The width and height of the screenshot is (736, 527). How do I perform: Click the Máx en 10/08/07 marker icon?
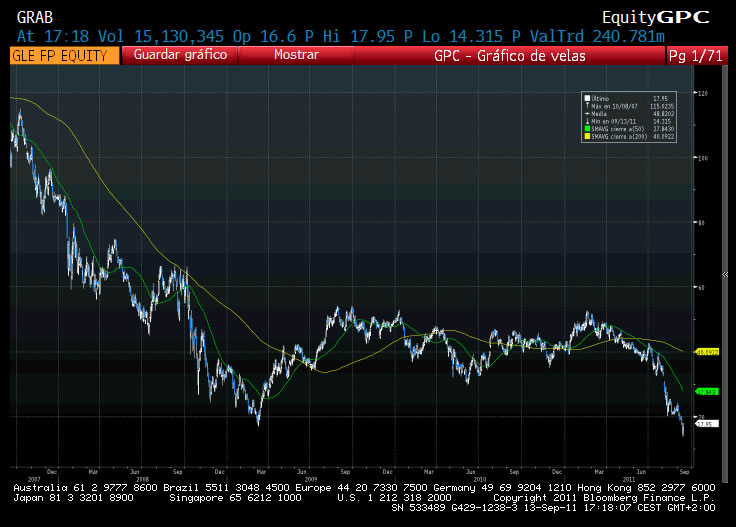point(587,106)
